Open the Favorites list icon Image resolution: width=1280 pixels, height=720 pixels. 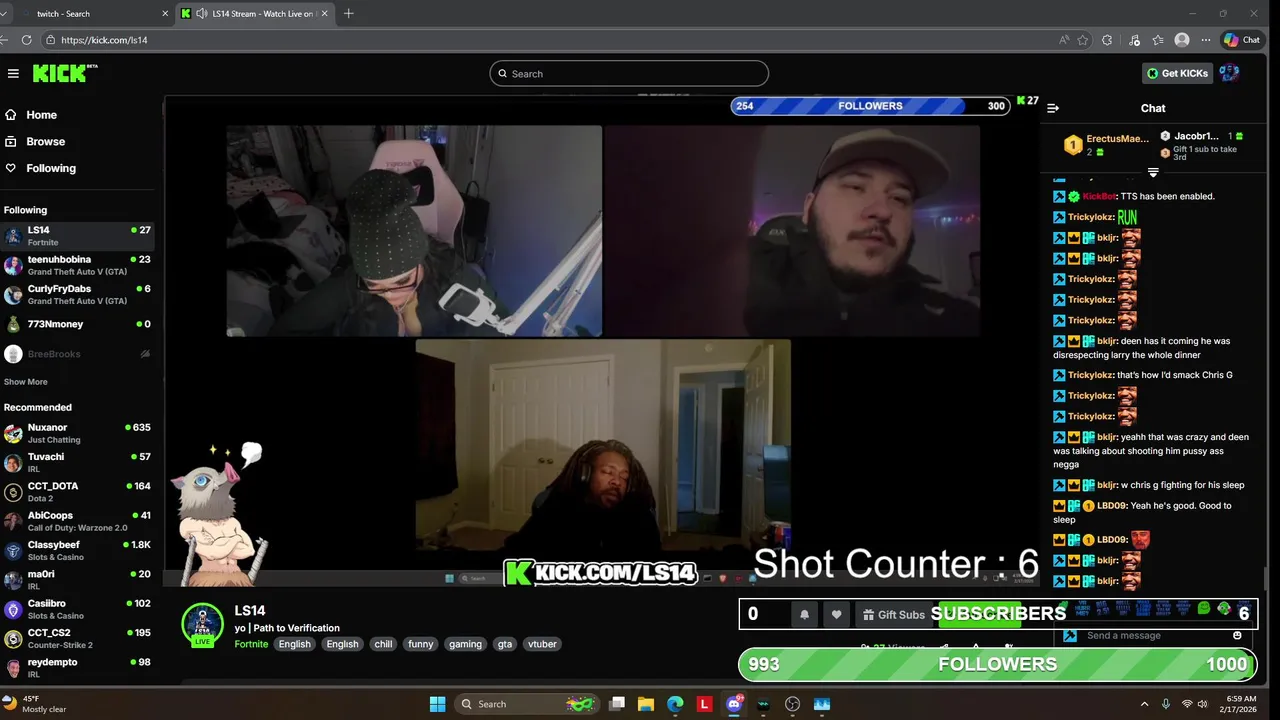(1158, 40)
